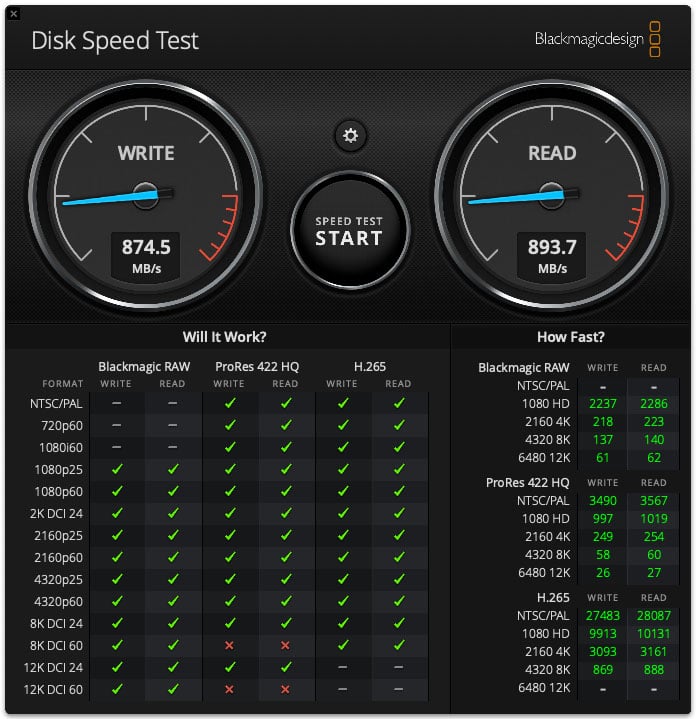Click ProRes 422 HQ read checkmark for 720p60
The image size is (696, 719).
click(286, 425)
